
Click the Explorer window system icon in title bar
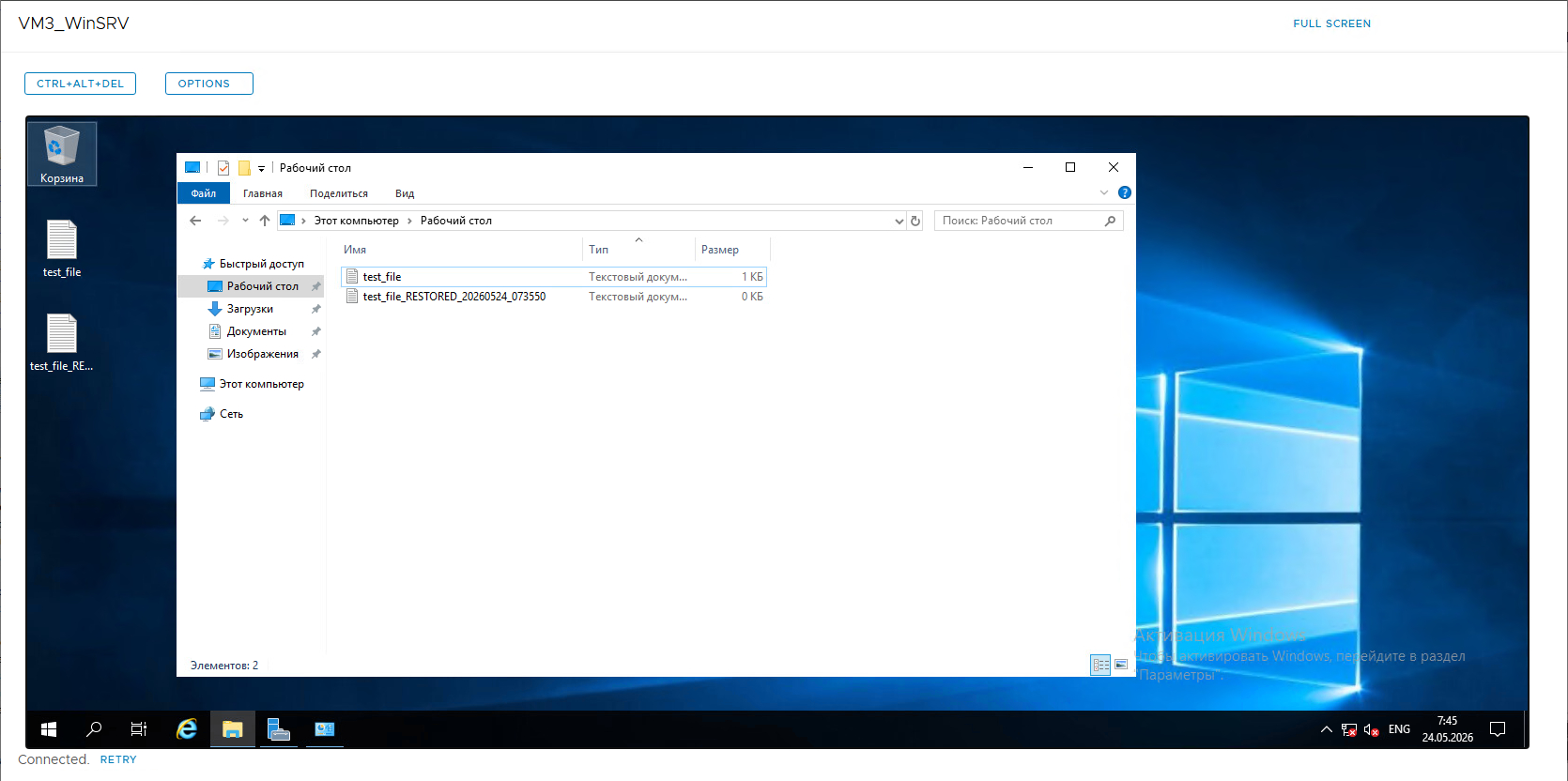[192, 168]
